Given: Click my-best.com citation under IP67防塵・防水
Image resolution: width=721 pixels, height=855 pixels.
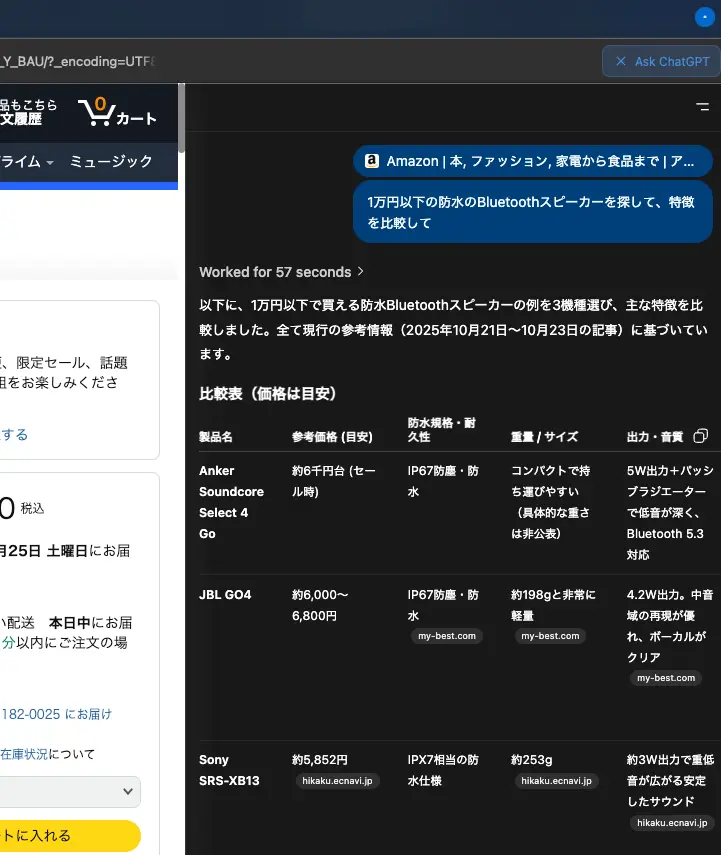Looking at the screenshot, I should (x=446, y=636).
